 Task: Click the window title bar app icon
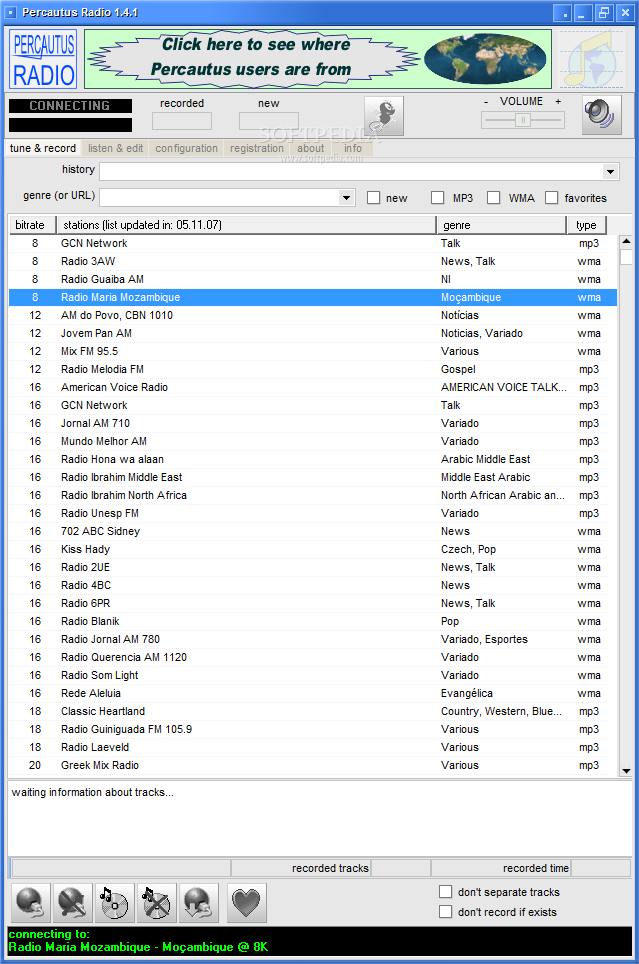pyautogui.click(x=10, y=12)
